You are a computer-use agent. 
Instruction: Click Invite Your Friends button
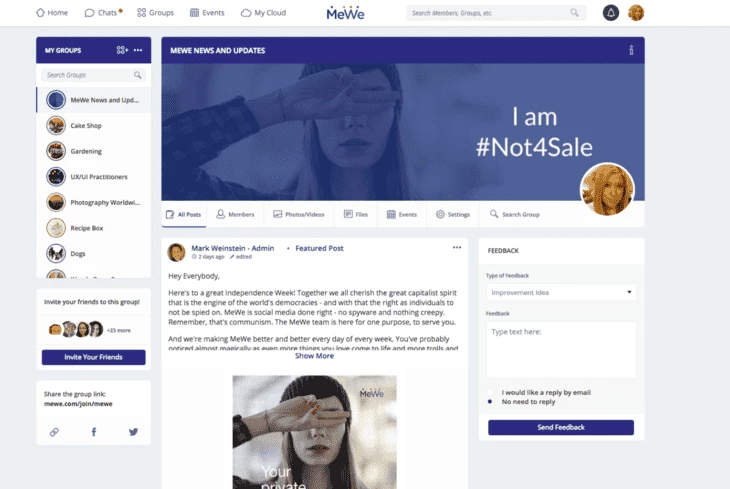94,357
